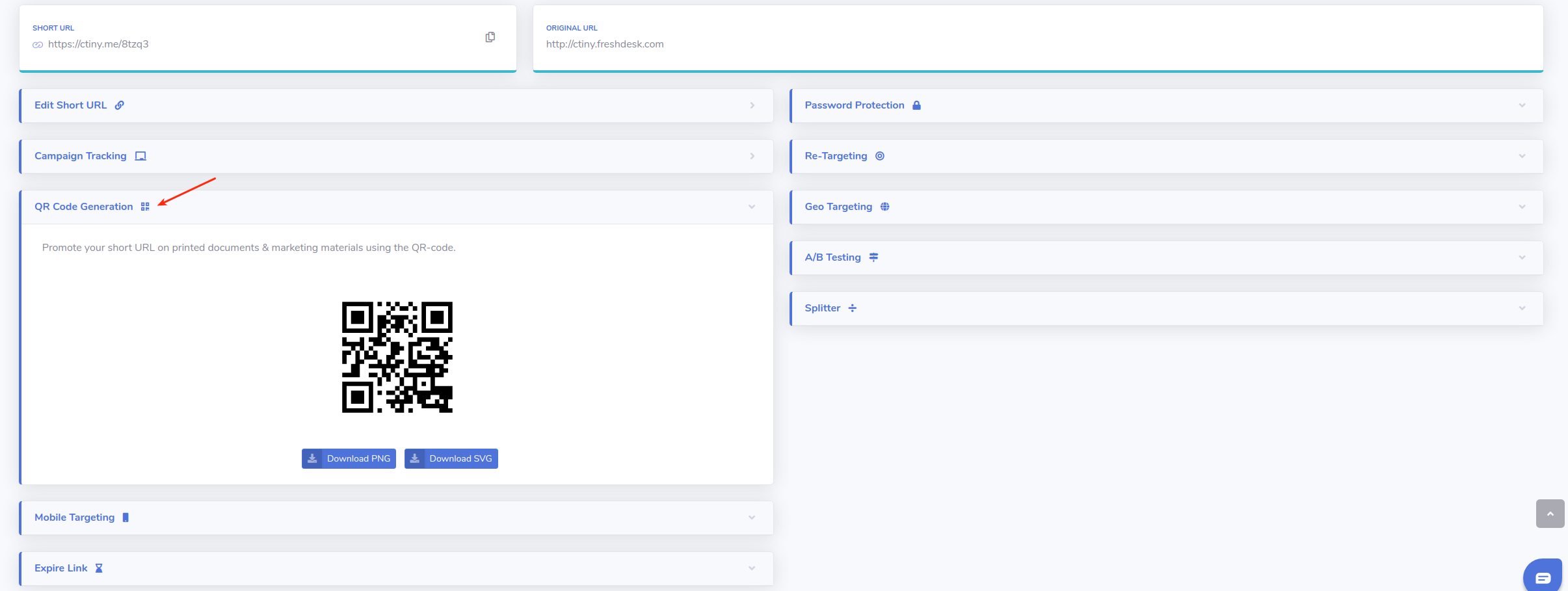Click the divide icon beside Splitter

tap(853, 308)
